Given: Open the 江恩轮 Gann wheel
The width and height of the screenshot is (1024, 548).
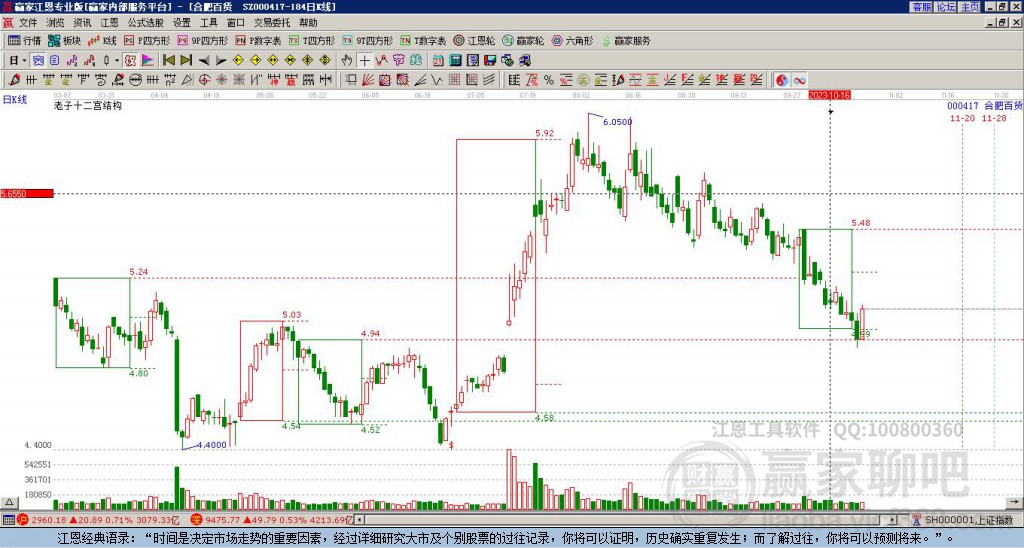Looking at the screenshot, I should (474, 40).
